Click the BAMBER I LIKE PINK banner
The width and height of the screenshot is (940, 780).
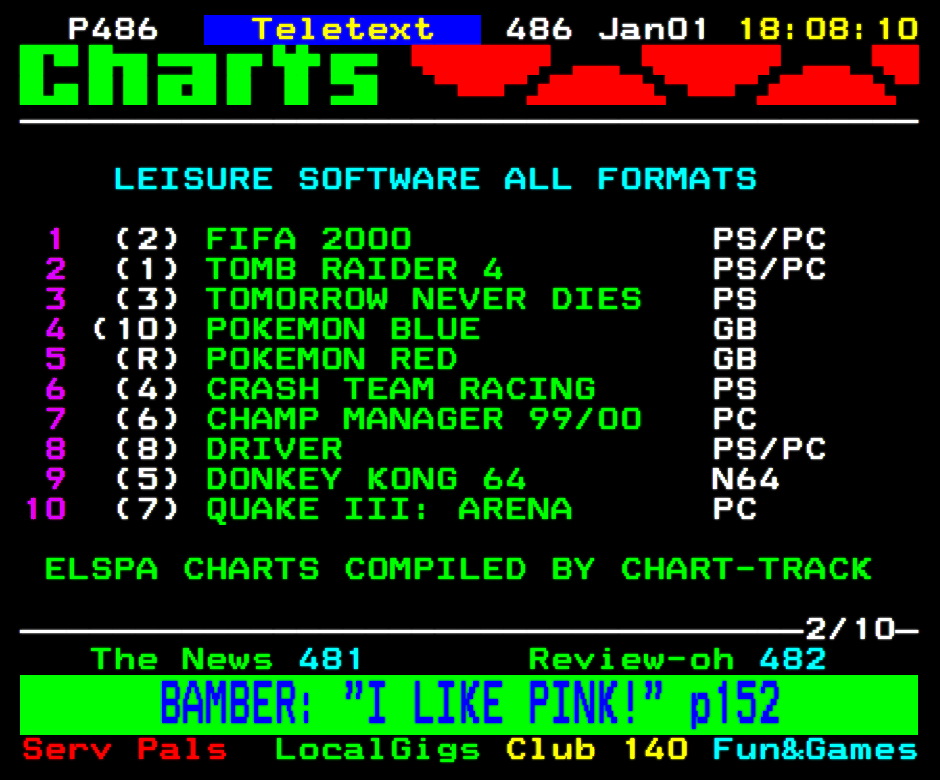[x=469, y=704]
